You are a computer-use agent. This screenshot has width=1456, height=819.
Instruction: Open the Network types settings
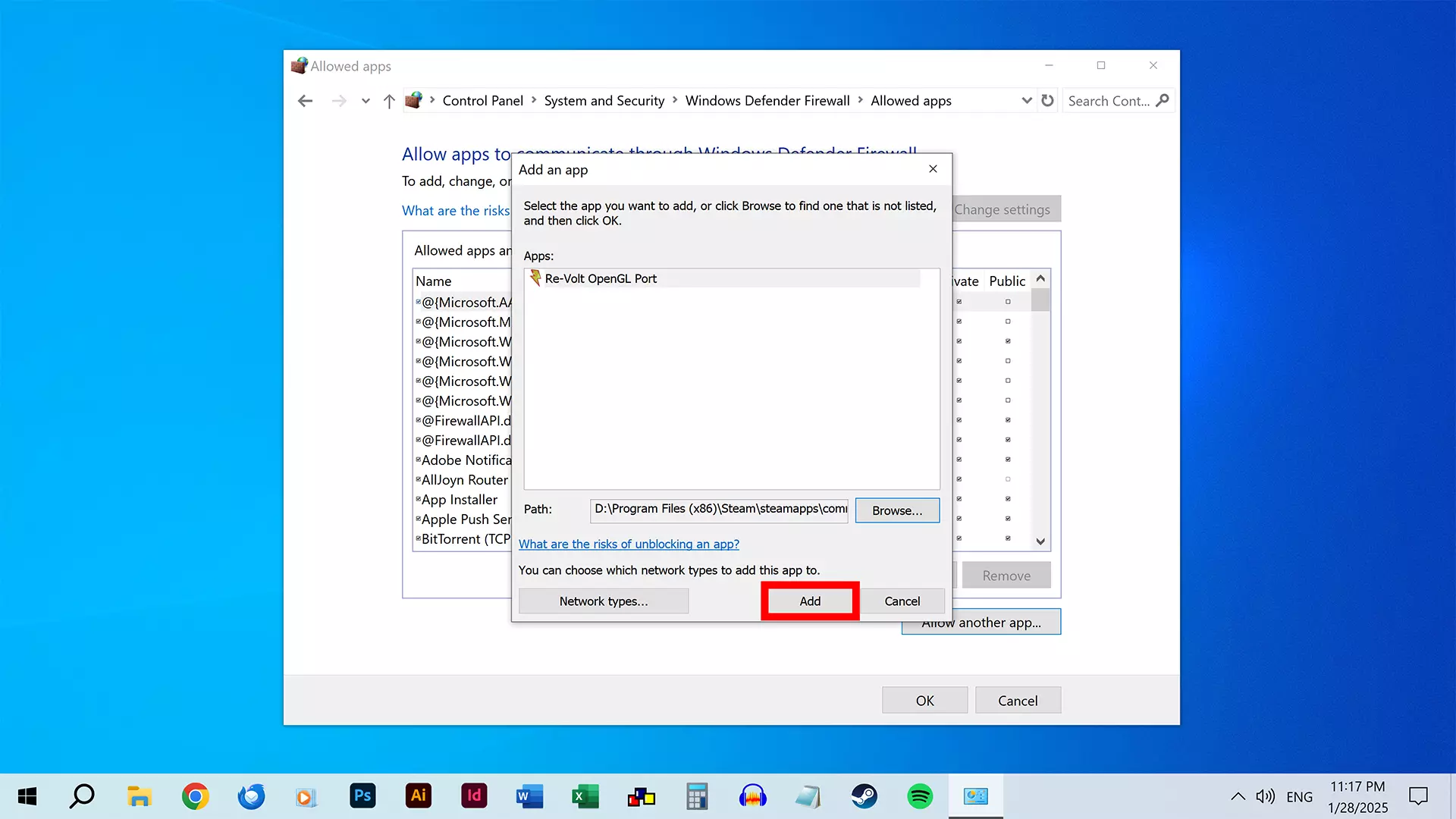pos(603,601)
